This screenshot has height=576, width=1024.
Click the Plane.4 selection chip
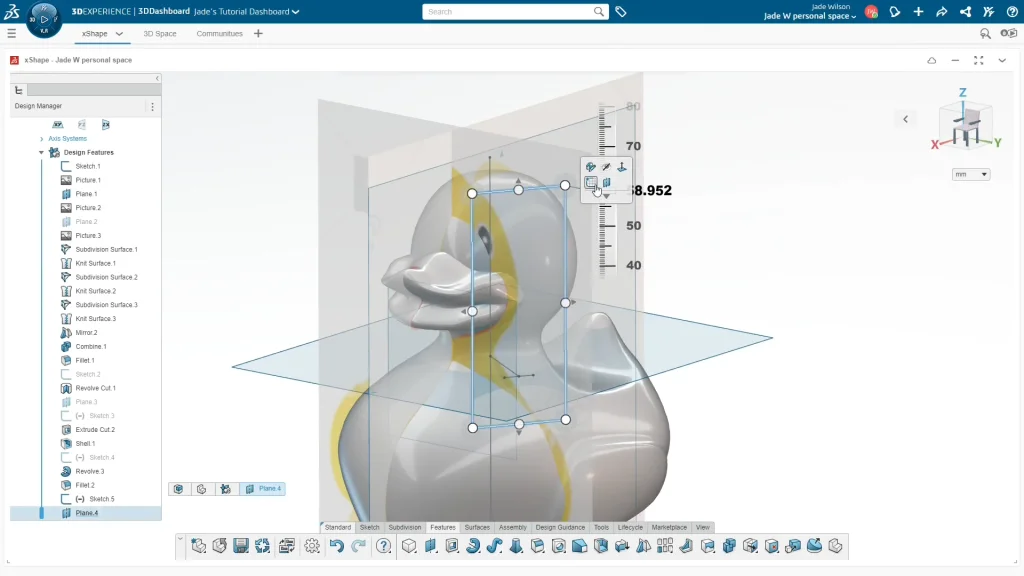tap(264, 489)
